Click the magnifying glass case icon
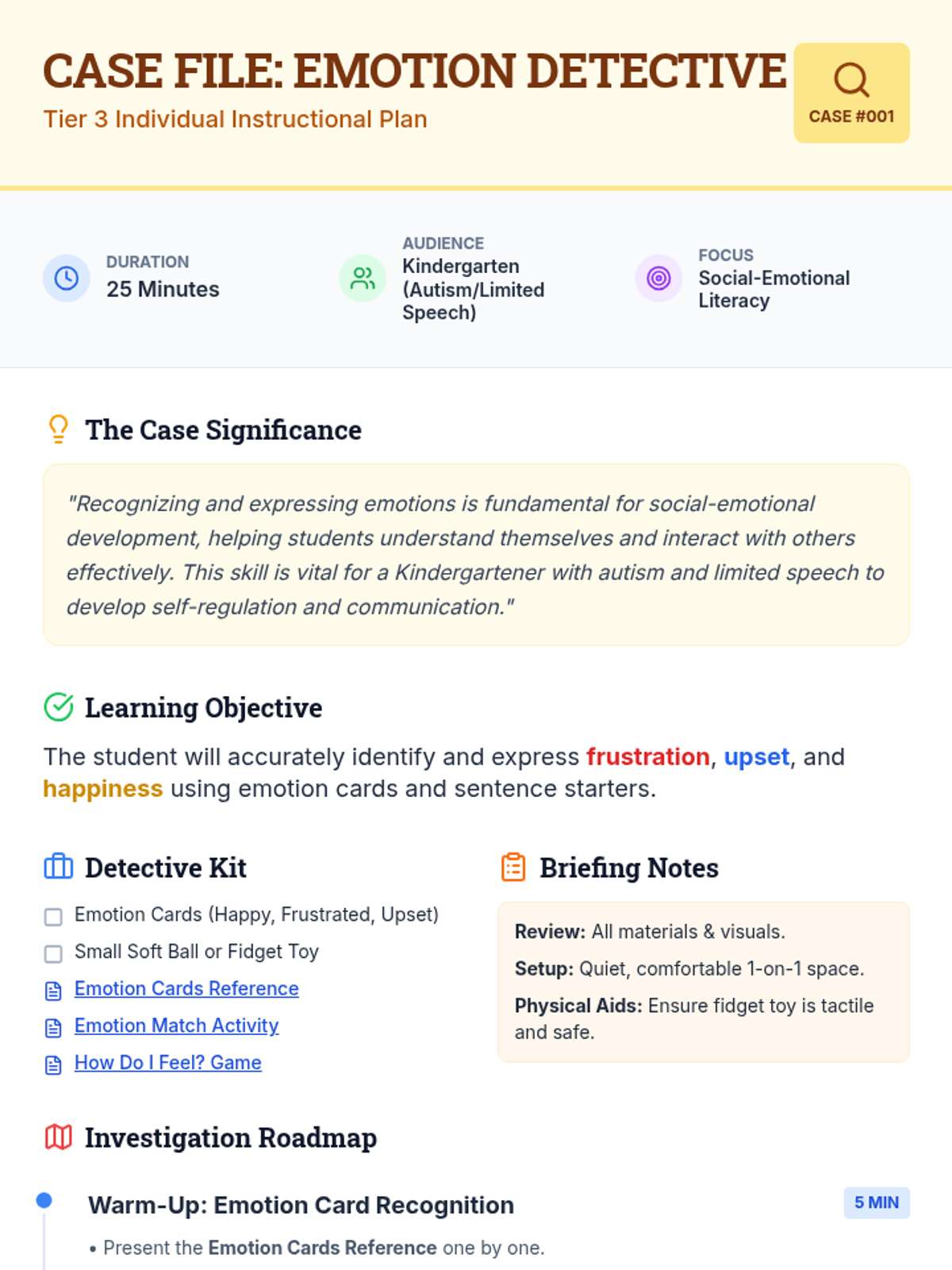The width and height of the screenshot is (952, 1270). [851, 79]
